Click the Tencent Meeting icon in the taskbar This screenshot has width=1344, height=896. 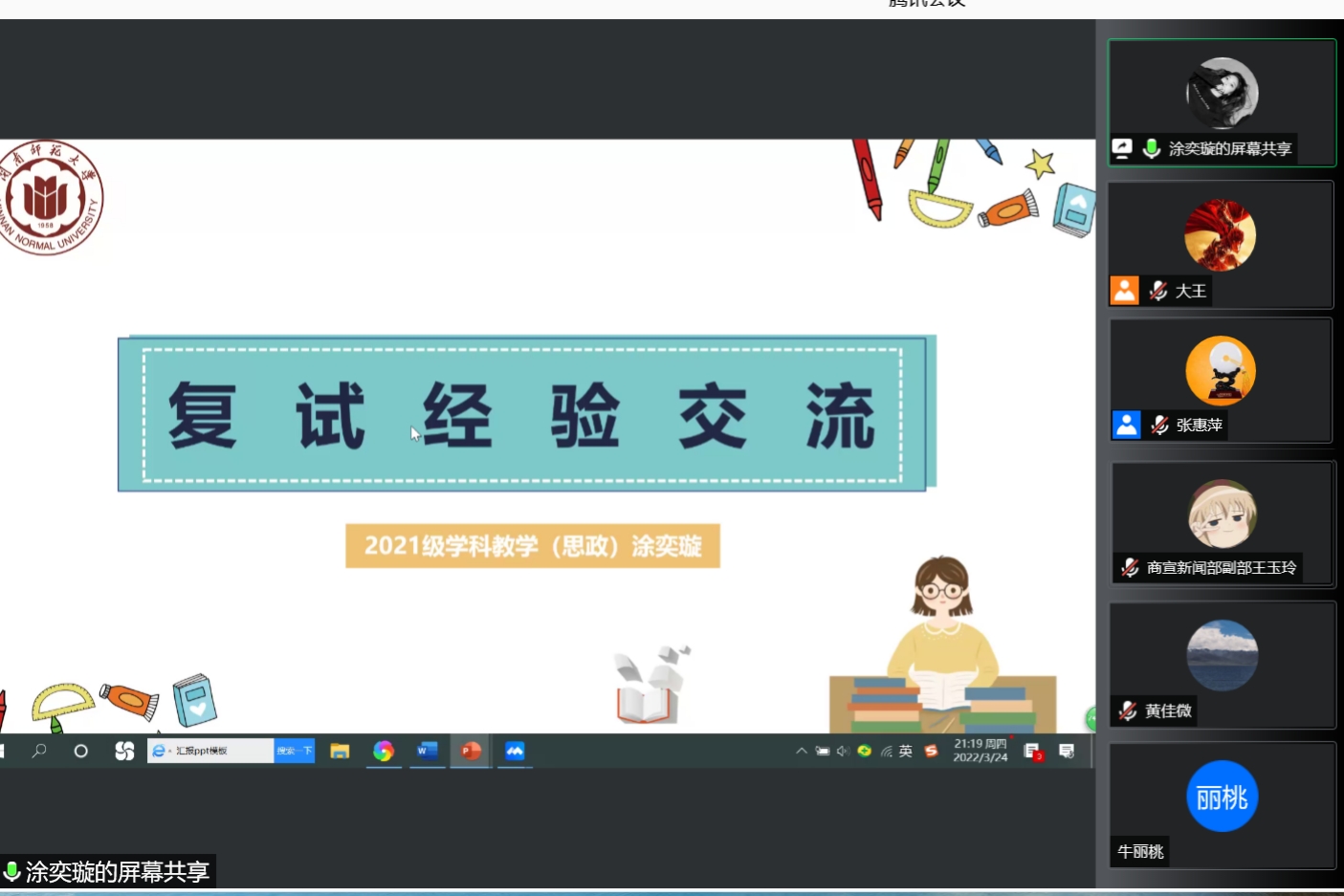(515, 752)
